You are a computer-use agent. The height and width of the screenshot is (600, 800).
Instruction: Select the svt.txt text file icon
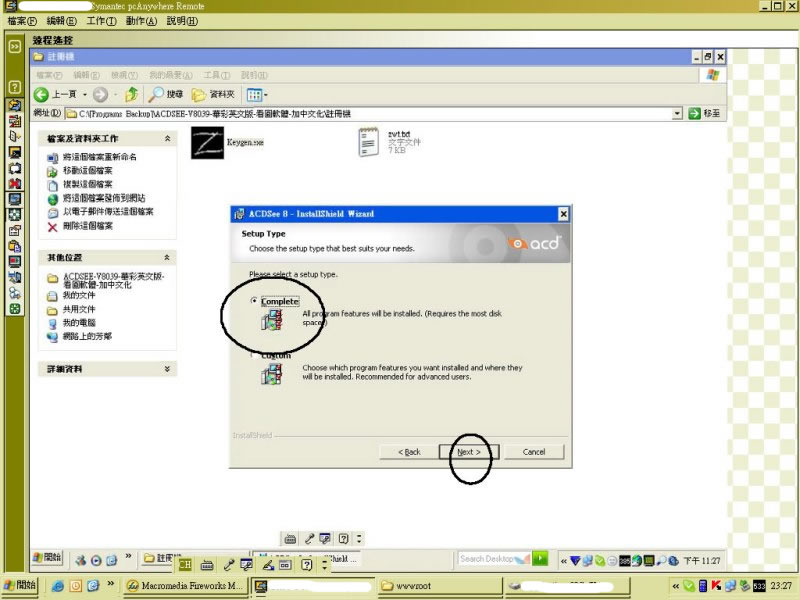(x=368, y=142)
